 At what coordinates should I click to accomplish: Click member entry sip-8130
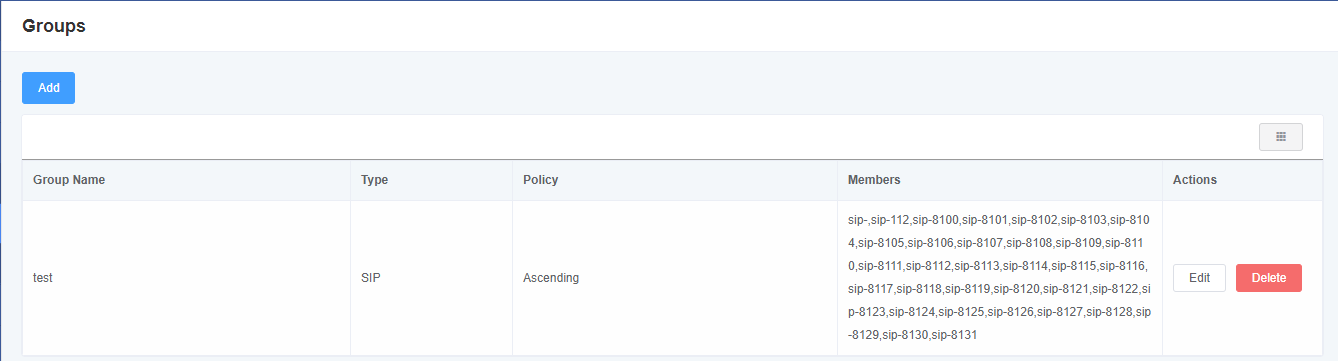[x=905, y=335]
